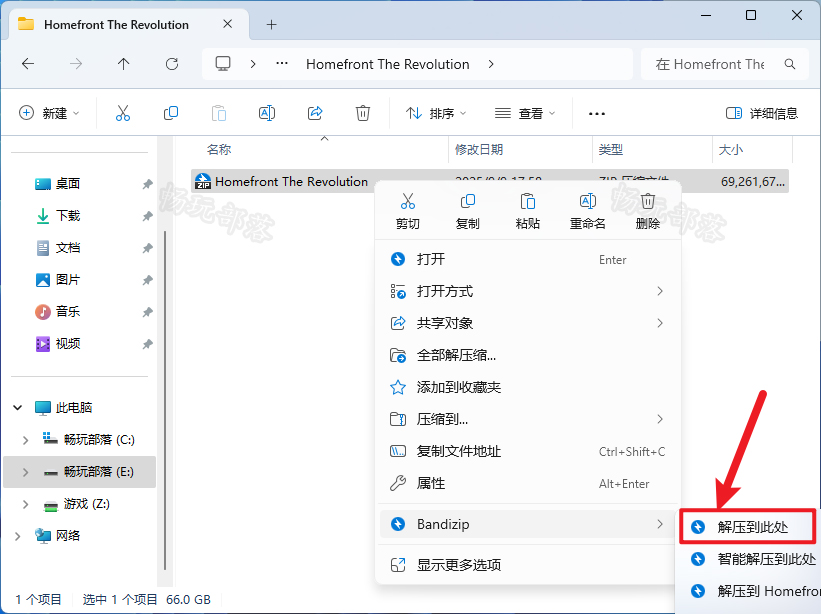Select 打开 from the context menu
This screenshot has width=821, height=614.
[528, 259]
